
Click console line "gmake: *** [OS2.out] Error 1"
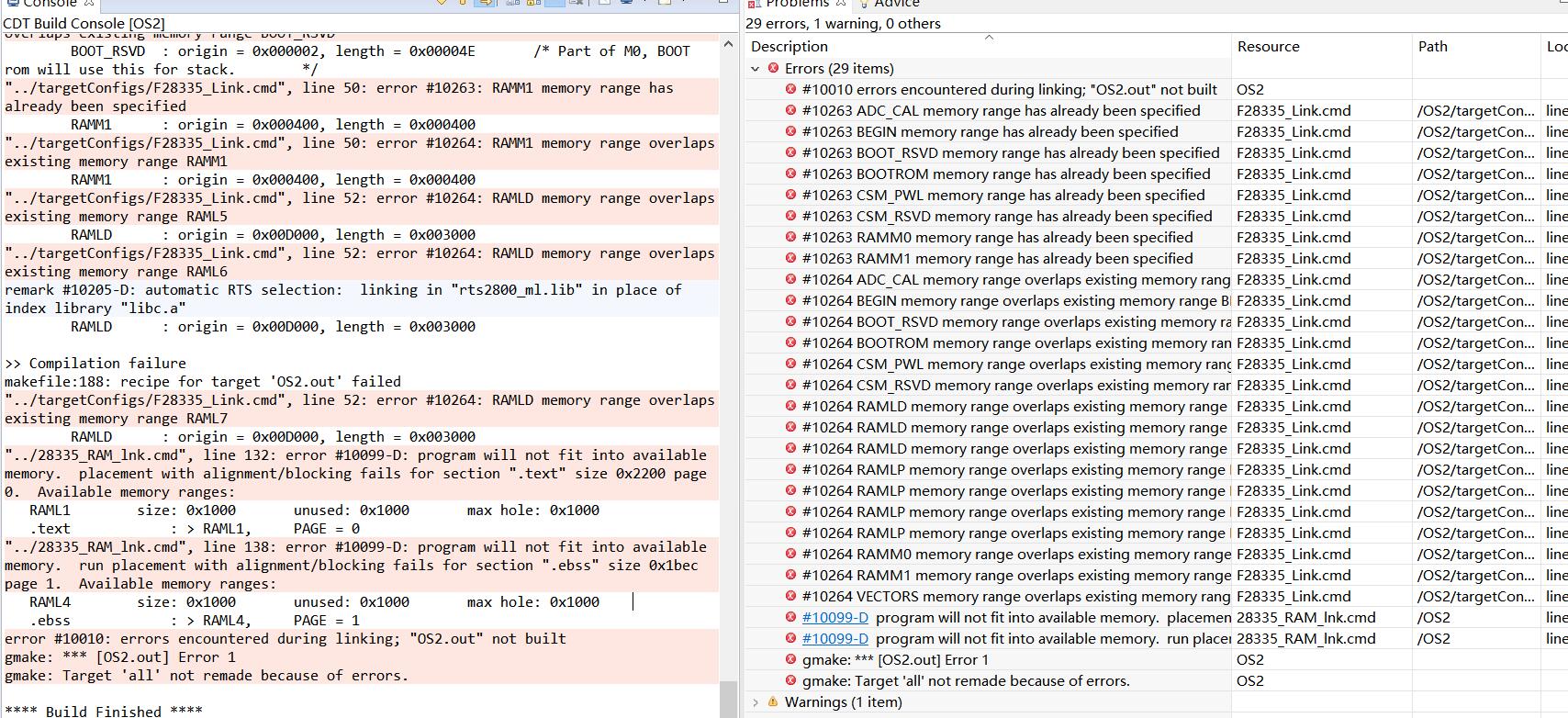[120, 657]
